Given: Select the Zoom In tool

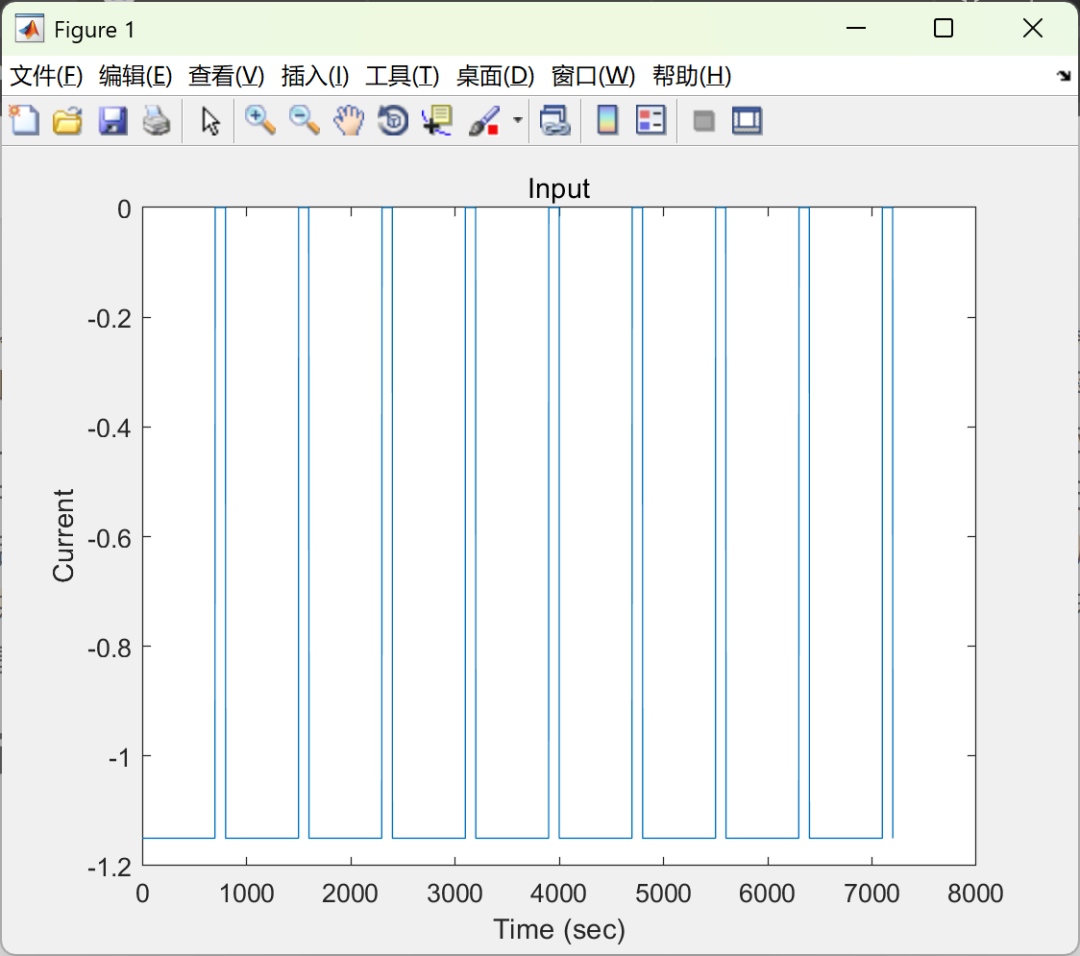Looking at the screenshot, I should tap(259, 120).
